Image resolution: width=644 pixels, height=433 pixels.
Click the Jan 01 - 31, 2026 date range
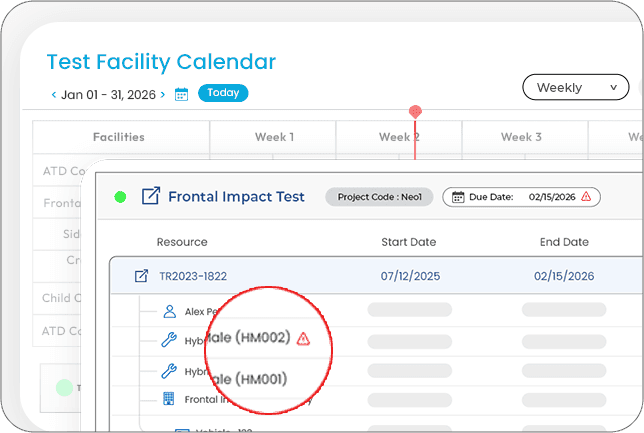click(x=108, y=95)
